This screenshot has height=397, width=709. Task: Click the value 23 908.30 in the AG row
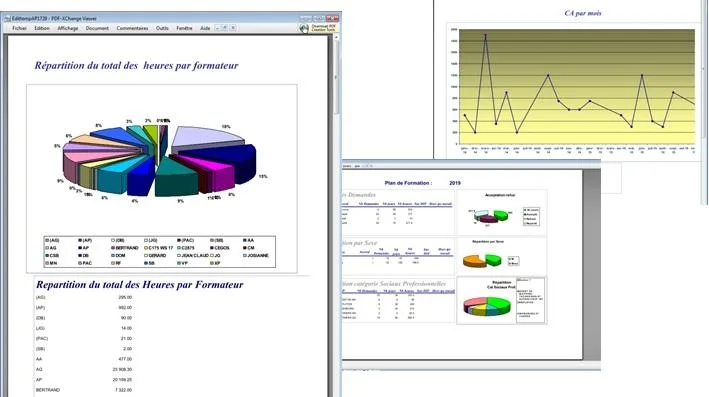[x=122, y=369]
